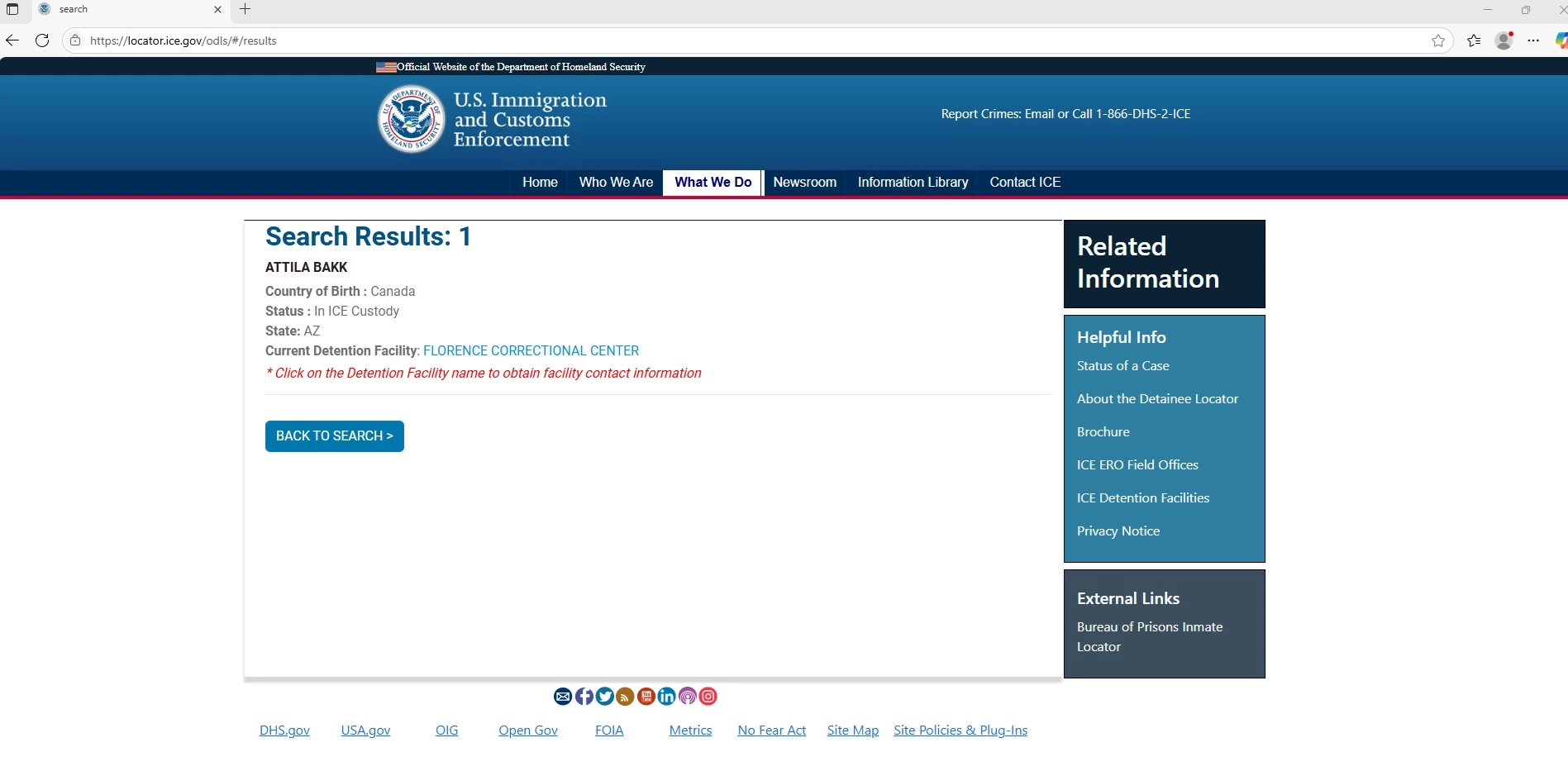Open Information Library navigation item
This screenshot has height=771, width=1568.
coord(913,182)
